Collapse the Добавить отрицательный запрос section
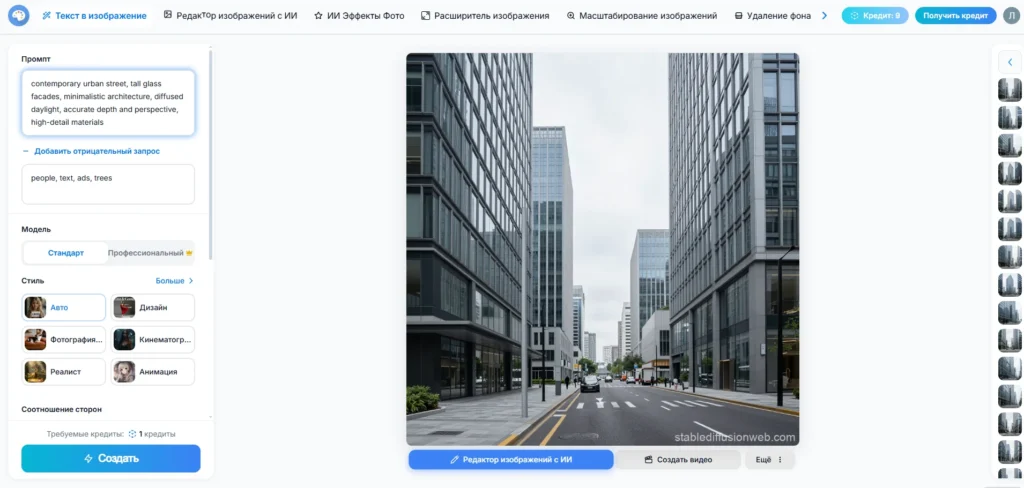The image size is (1024, 488). pyautogui.click(x=91, y=151)
